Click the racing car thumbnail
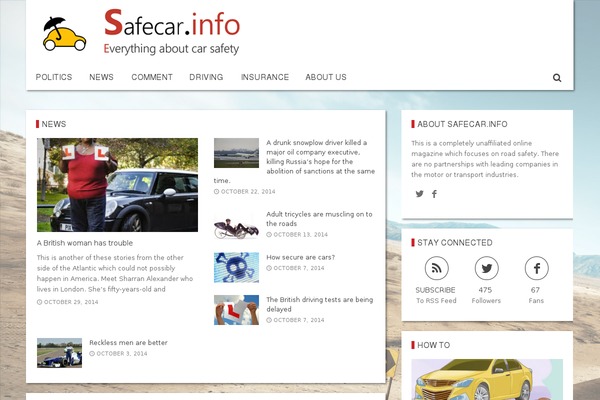The image size is (600, 400). point(59,353)
